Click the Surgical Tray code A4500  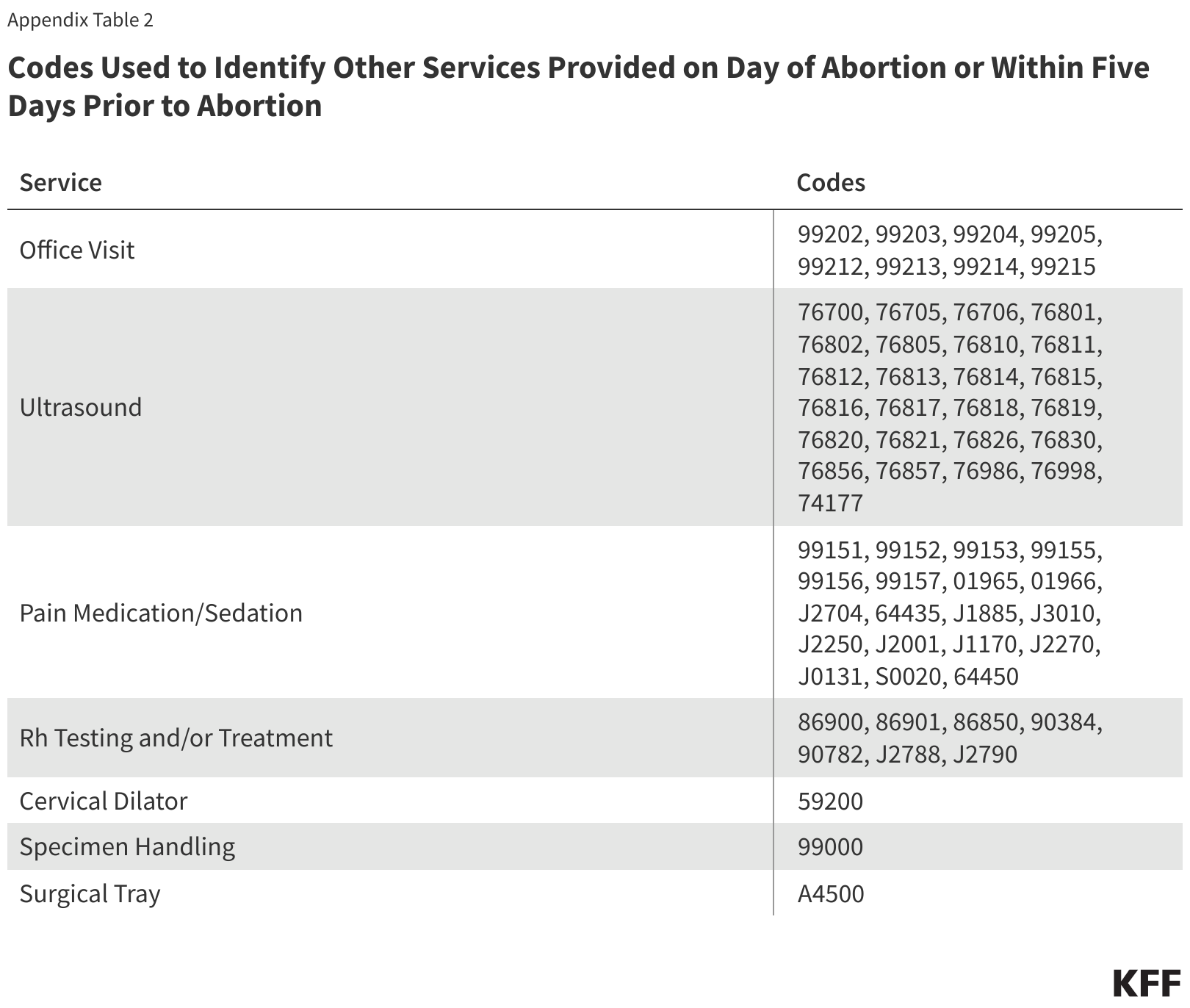click(831, 894)
